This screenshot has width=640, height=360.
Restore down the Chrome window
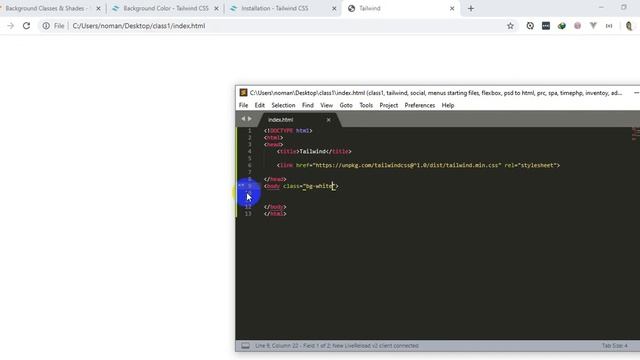pyautogui.click(x=624, y=7)
